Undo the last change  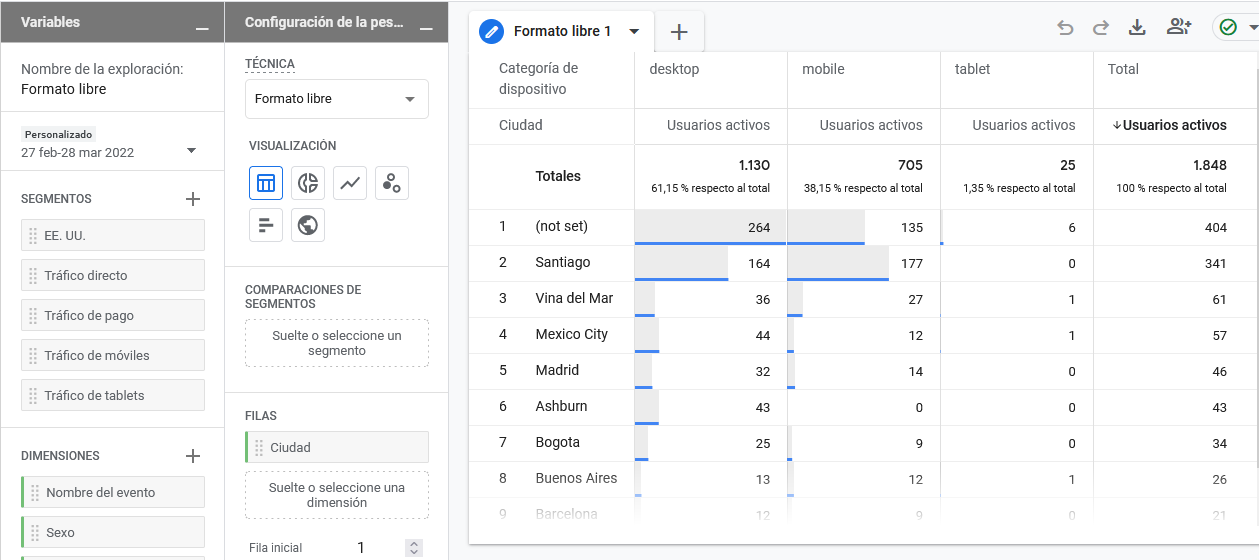pyautogui.click(x=1065, y=28)
